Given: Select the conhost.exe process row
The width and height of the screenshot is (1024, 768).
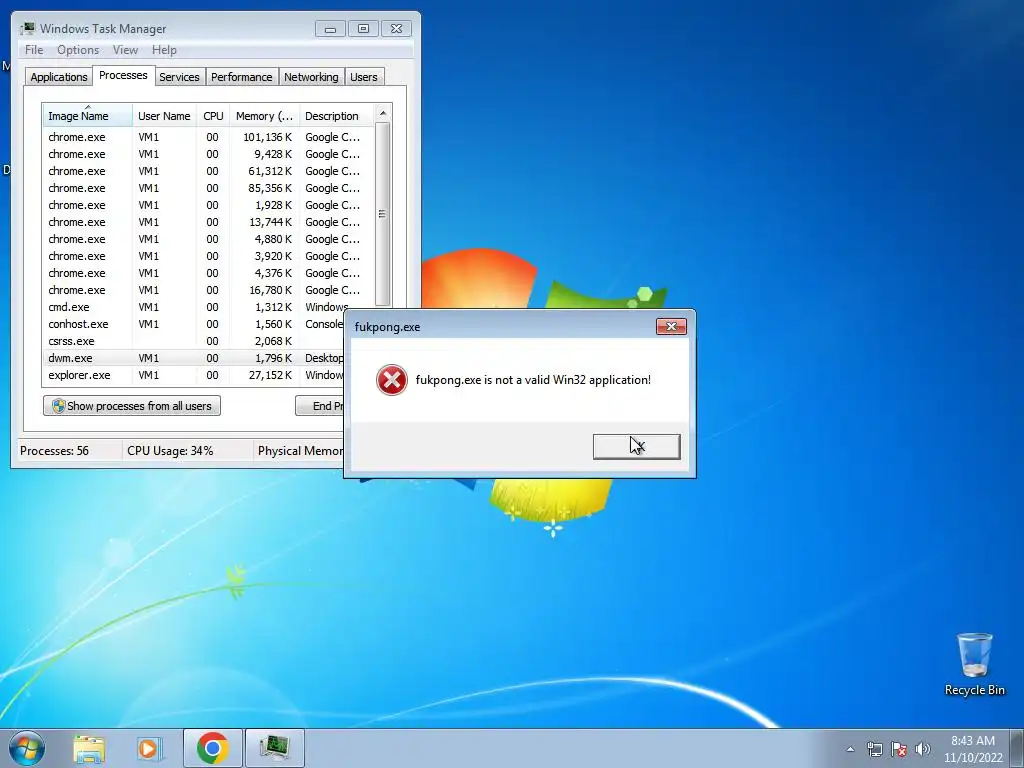Looking at the screenshot, I should tap(193, 324).
